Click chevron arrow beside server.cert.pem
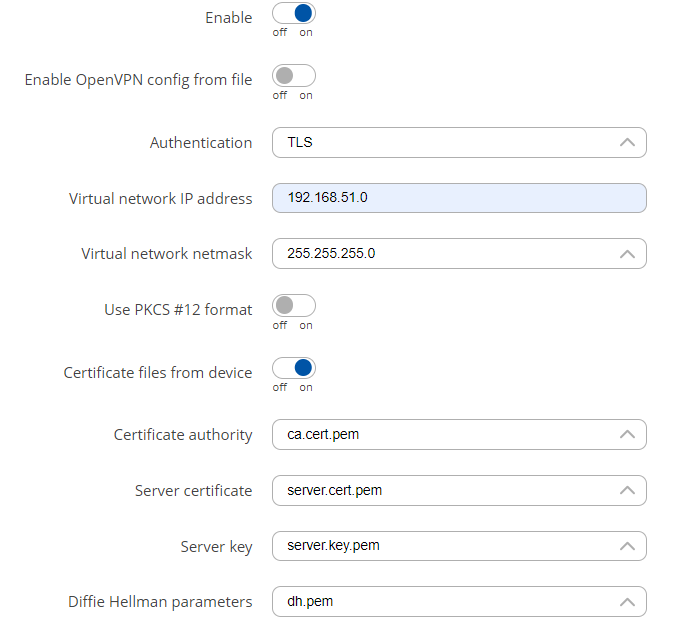This screenshot has width=690, height=629. pos(627,490)
